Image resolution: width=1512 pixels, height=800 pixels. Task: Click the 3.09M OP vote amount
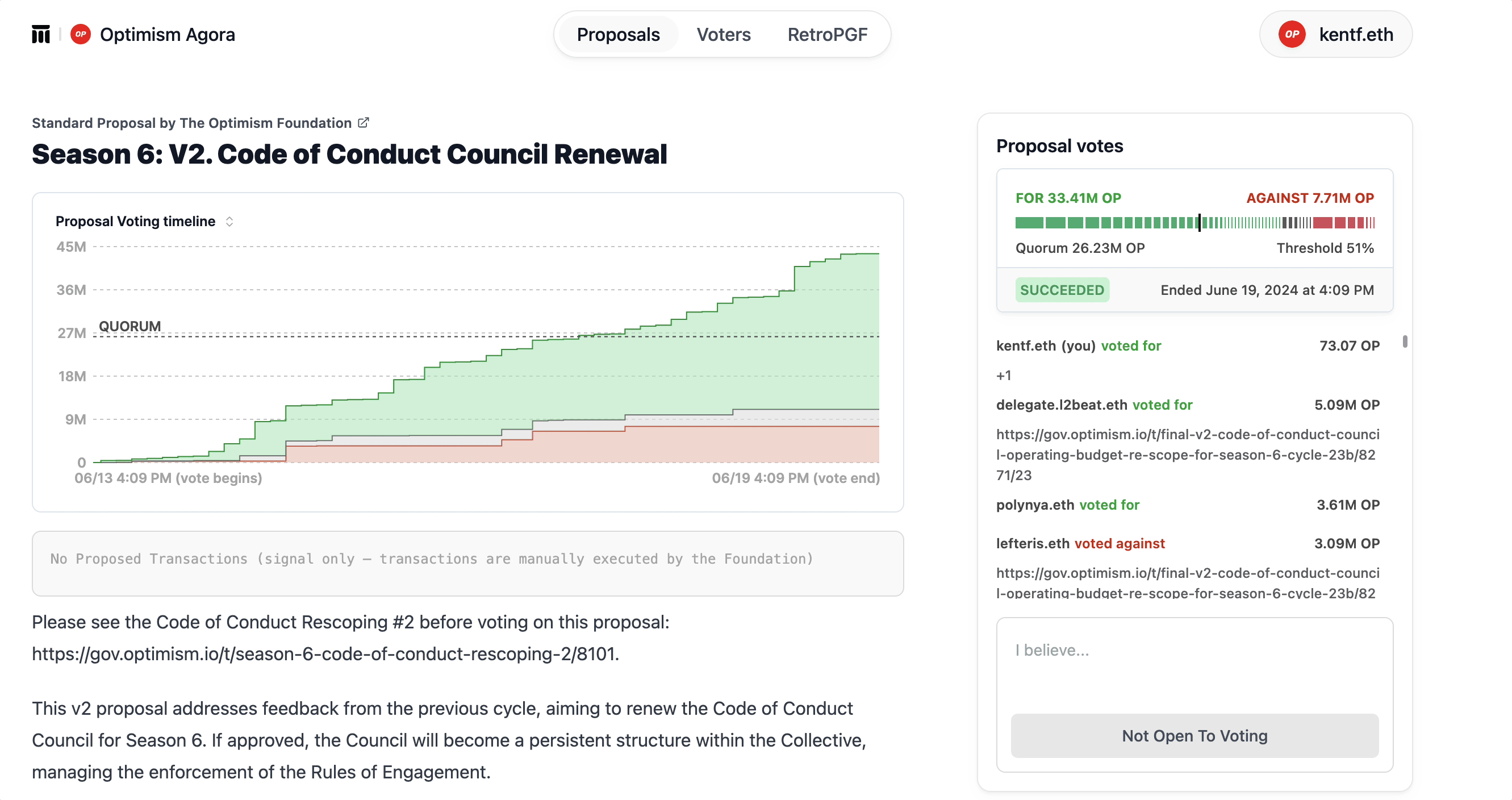1347,543
